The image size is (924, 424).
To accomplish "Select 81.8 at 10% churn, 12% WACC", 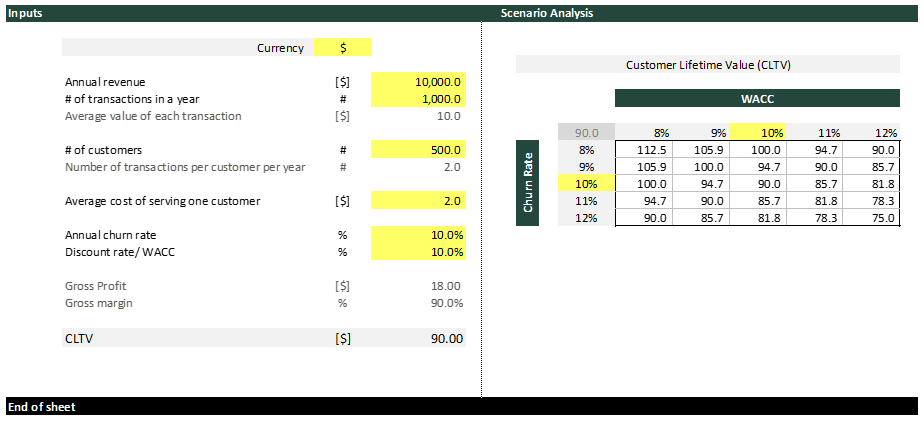I will coord(871,184).
